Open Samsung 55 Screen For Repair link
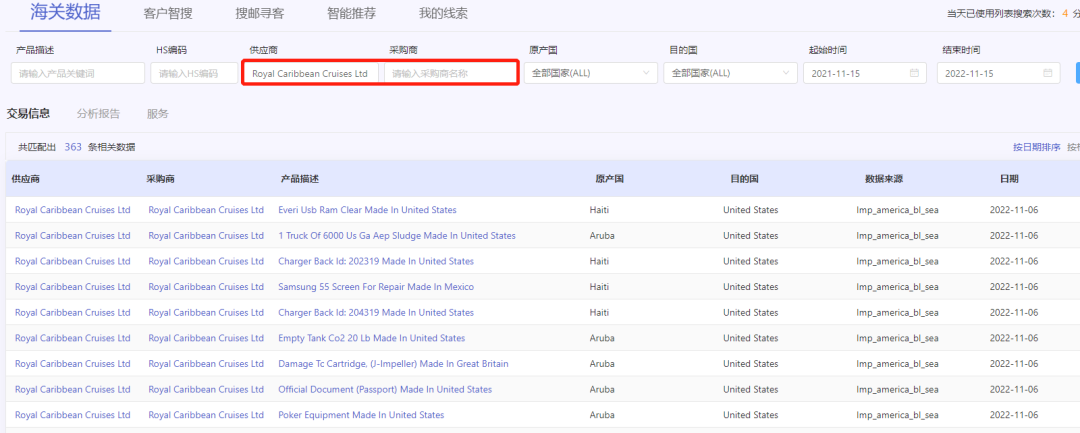The height and width of the screenshot is (433, 1080). tap(376, 287)
